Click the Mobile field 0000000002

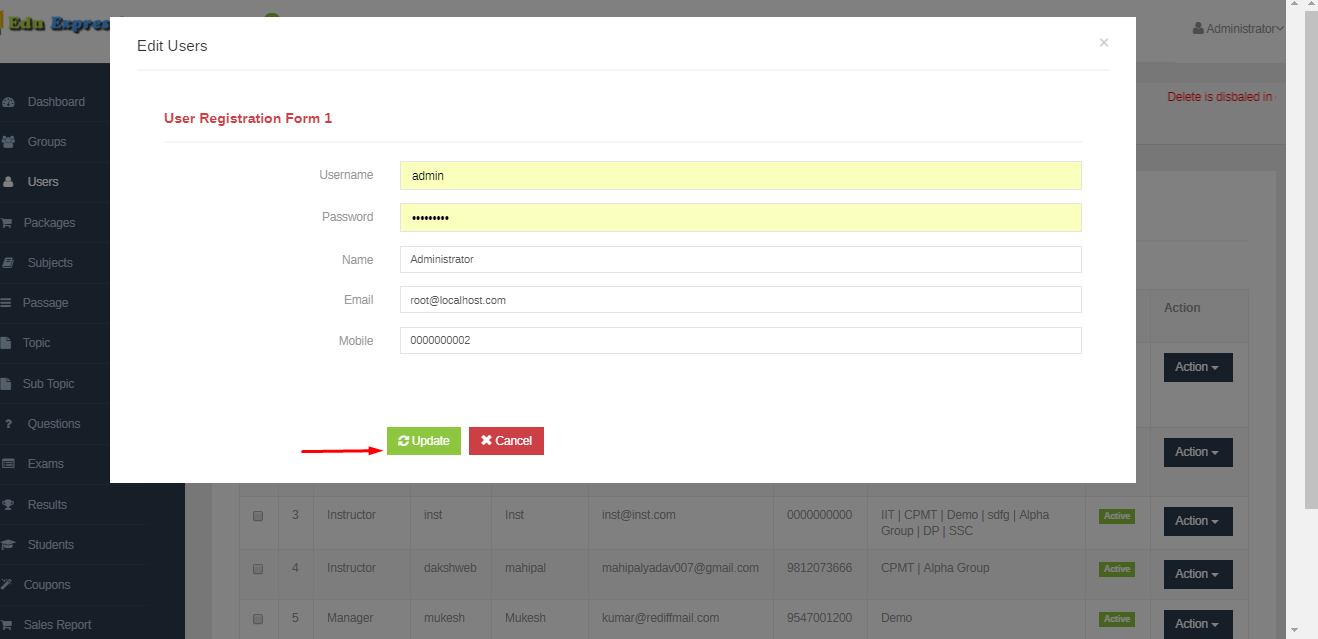[x=741, y=340]
